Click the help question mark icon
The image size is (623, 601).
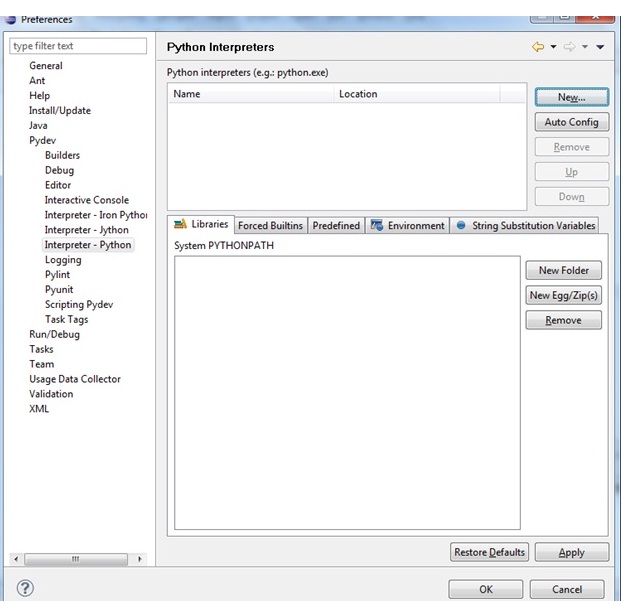[x=26, y=588]
